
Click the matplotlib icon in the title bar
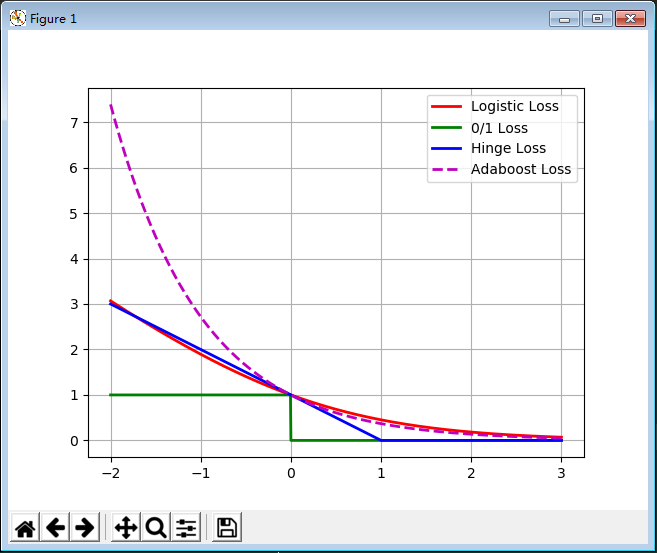point(18,18)
